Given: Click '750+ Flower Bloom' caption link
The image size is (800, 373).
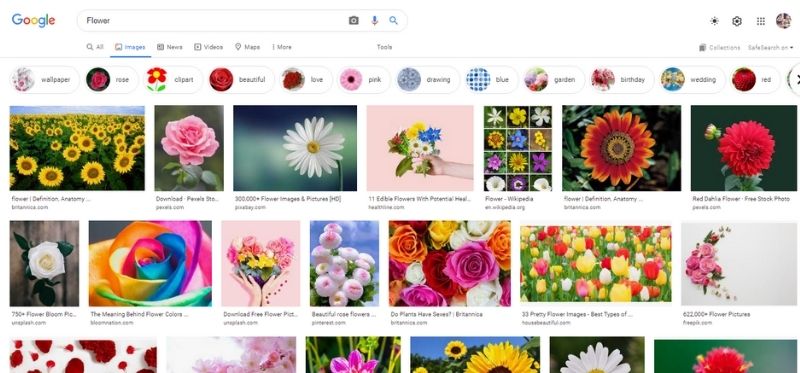Looking at the screenshot, I should coord(44,314).
